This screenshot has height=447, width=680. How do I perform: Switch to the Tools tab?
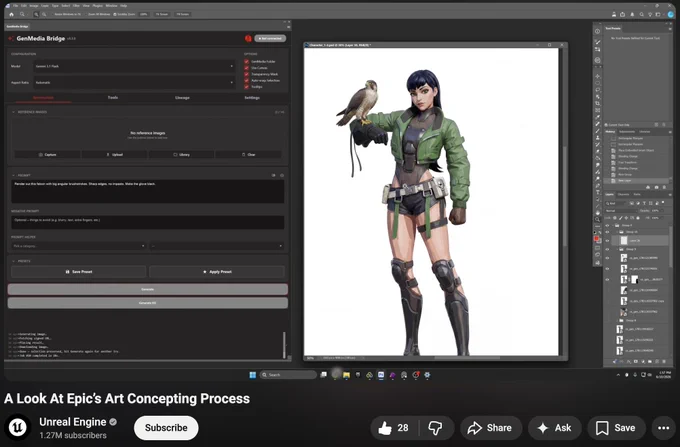coord(113,98)
